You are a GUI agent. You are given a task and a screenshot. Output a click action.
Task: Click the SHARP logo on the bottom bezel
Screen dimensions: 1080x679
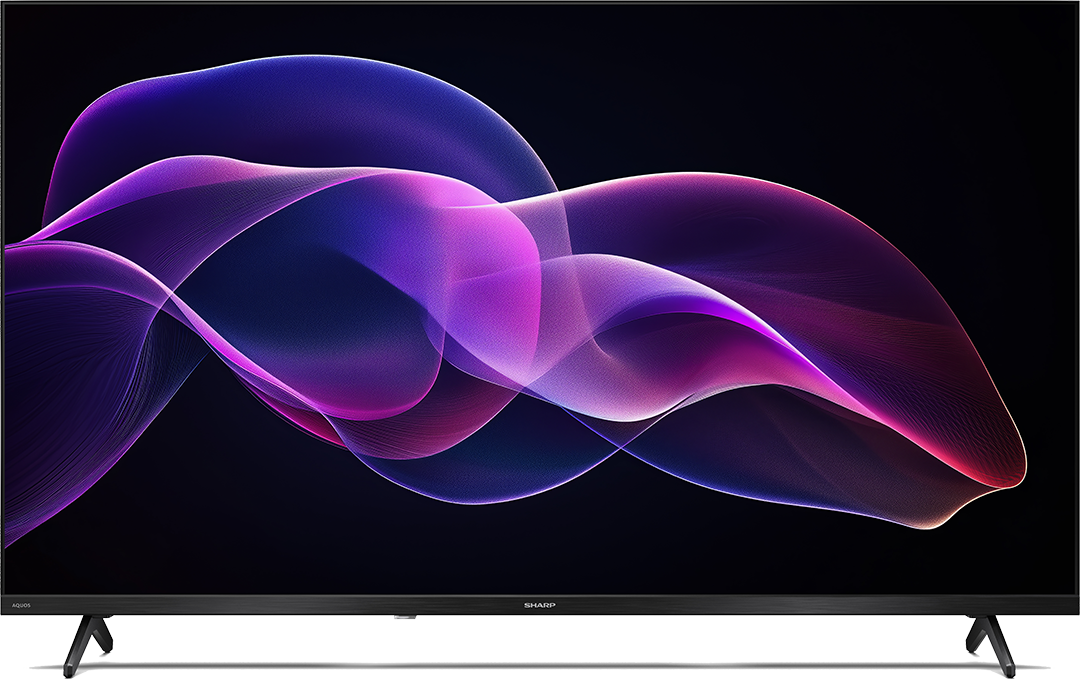tap(540, 605)
